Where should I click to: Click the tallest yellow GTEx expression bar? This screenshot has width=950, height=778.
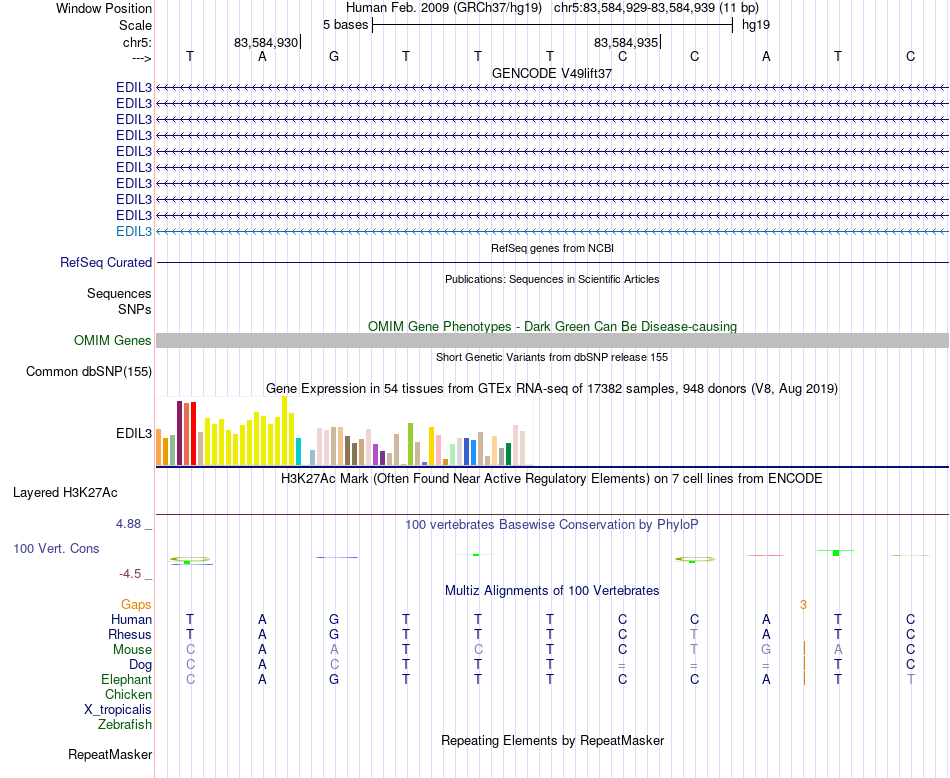coord(285,431)
